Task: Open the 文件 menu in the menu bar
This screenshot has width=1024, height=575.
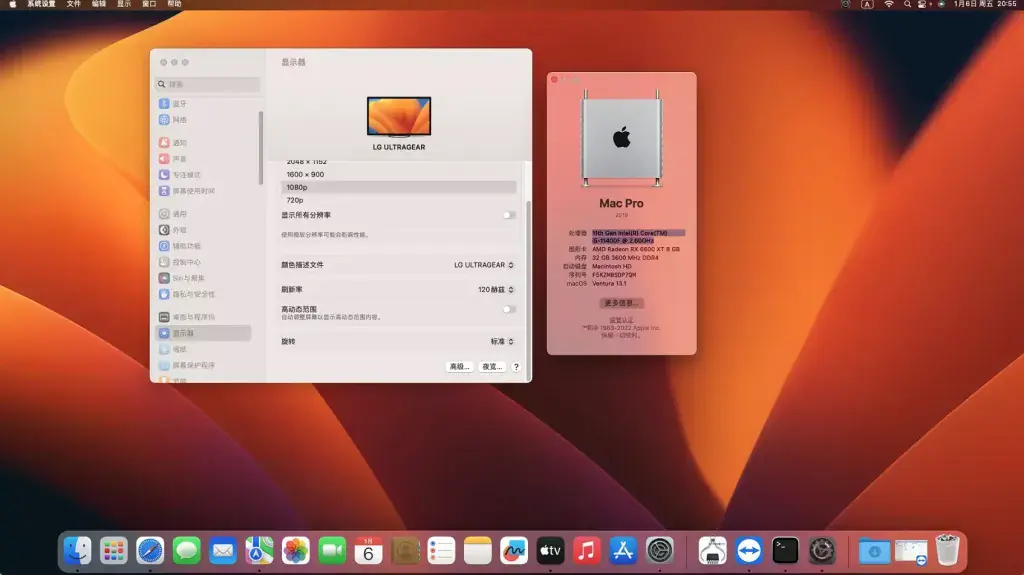Action: point(74,4)
